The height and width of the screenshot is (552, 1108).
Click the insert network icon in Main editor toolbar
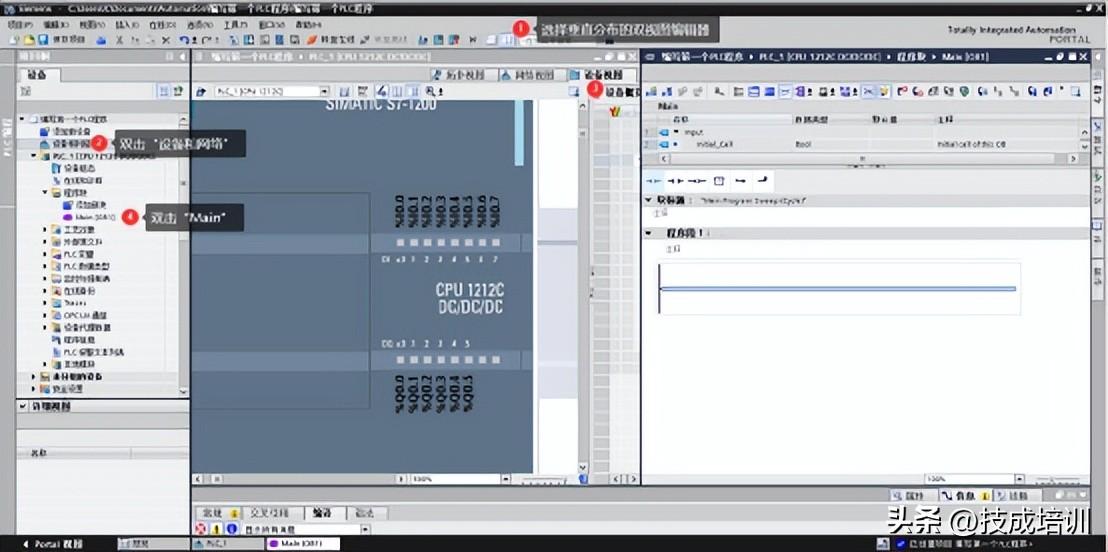(651, 91)
